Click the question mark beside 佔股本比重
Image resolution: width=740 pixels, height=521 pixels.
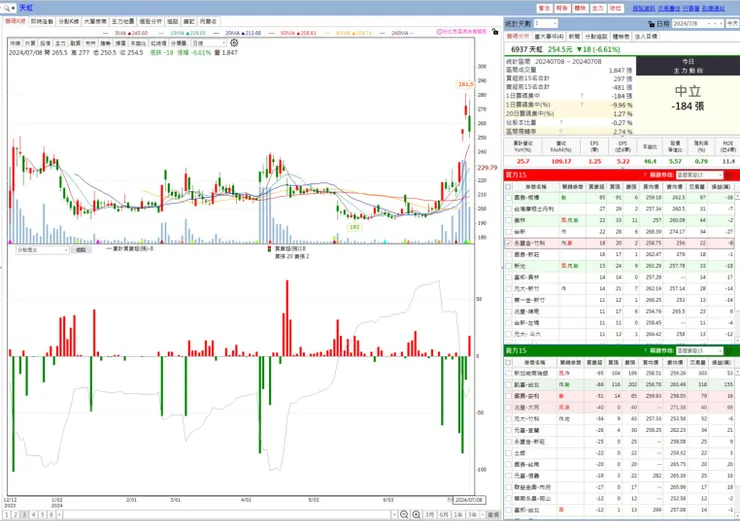[x=561, y=123]
